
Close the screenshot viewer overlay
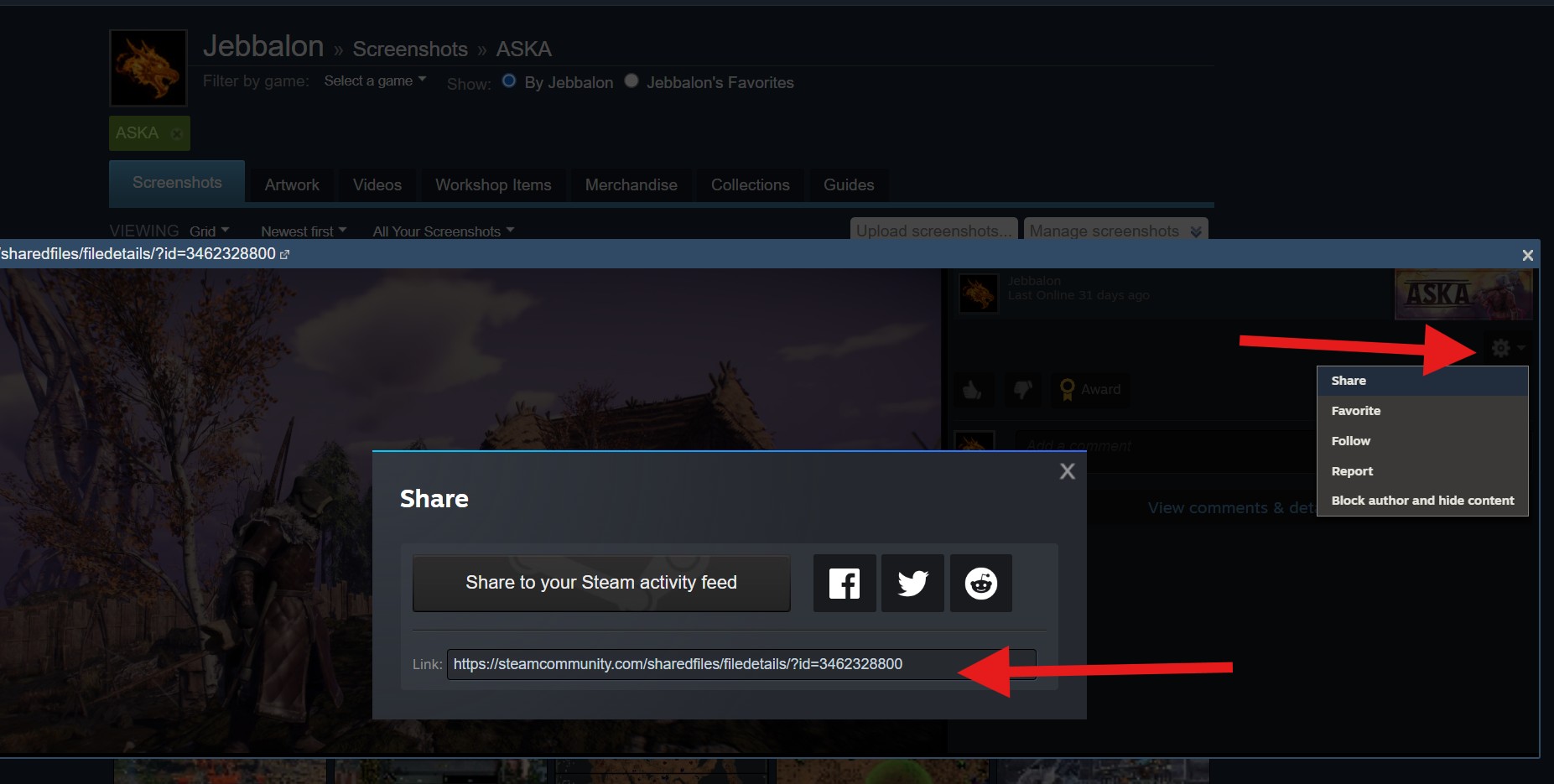(1527, 255)
